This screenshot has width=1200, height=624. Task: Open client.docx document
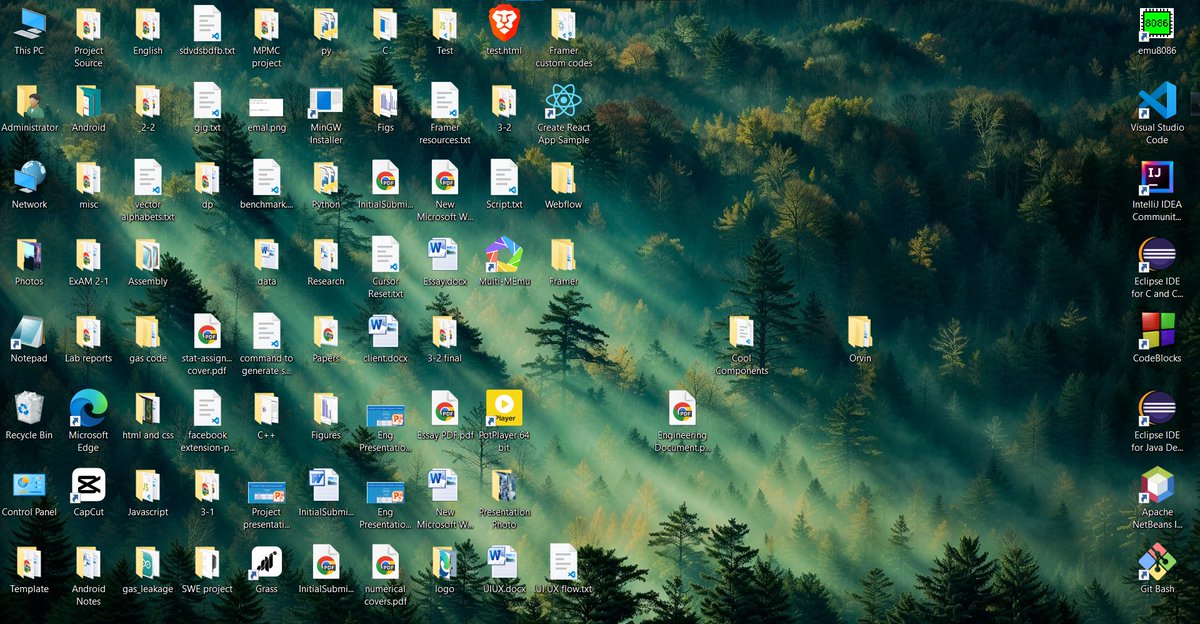pos(385,338)
